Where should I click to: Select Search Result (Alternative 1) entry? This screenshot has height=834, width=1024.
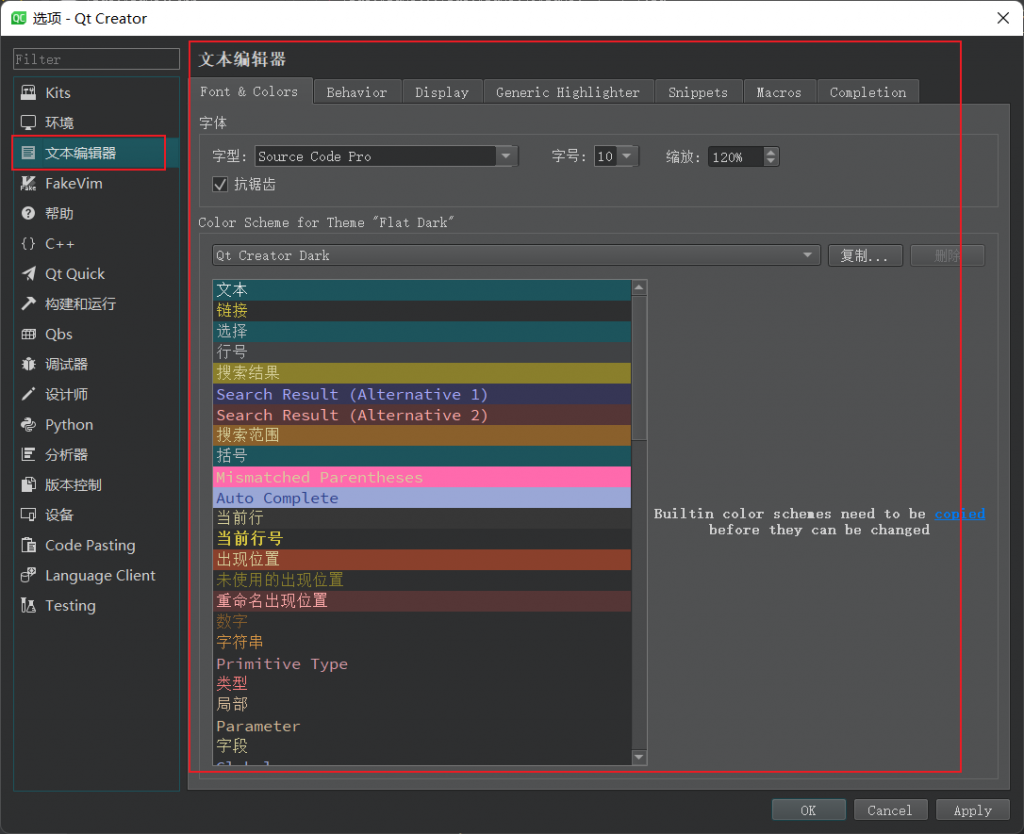(422, 394)
